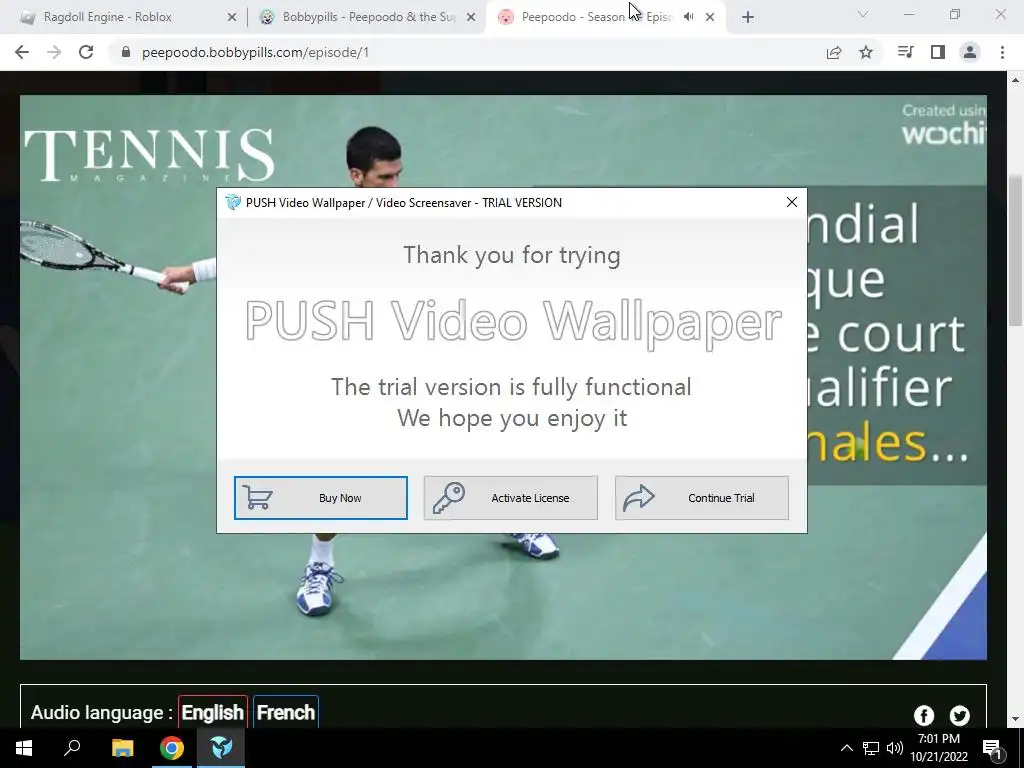Screen dimensions: 1024x768
Task: Open the Twitter share icon
Action: [x=959, y=715]
